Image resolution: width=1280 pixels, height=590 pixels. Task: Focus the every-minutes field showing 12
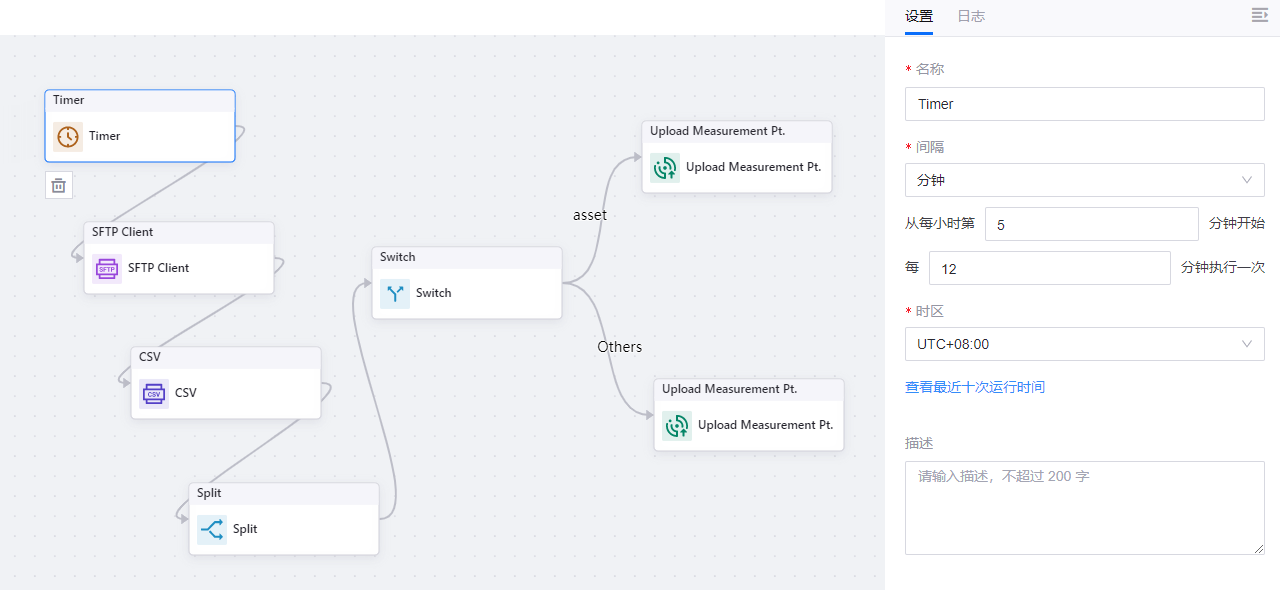[x=1049, y=268]
